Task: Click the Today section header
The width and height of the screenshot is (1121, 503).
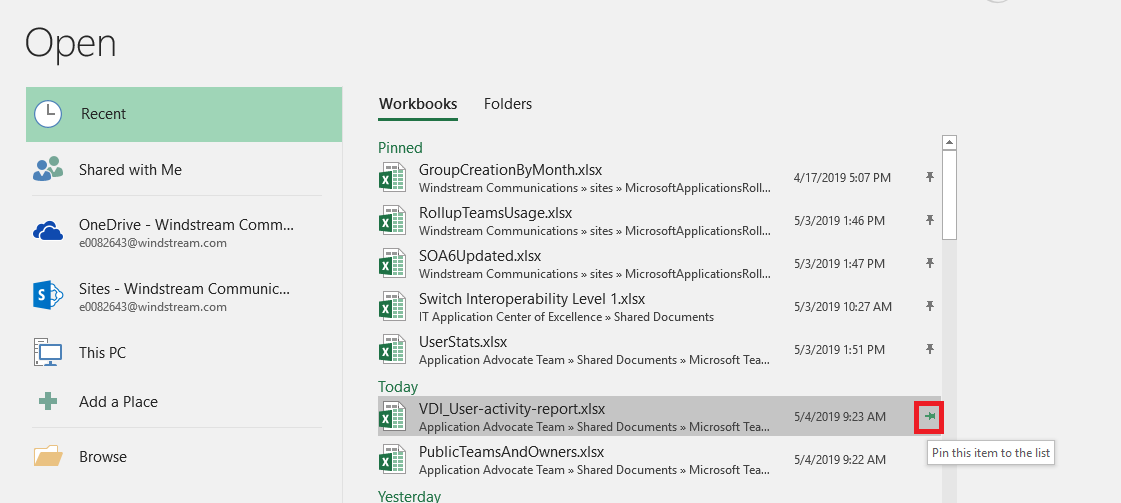Action: [x=398, y=387]
